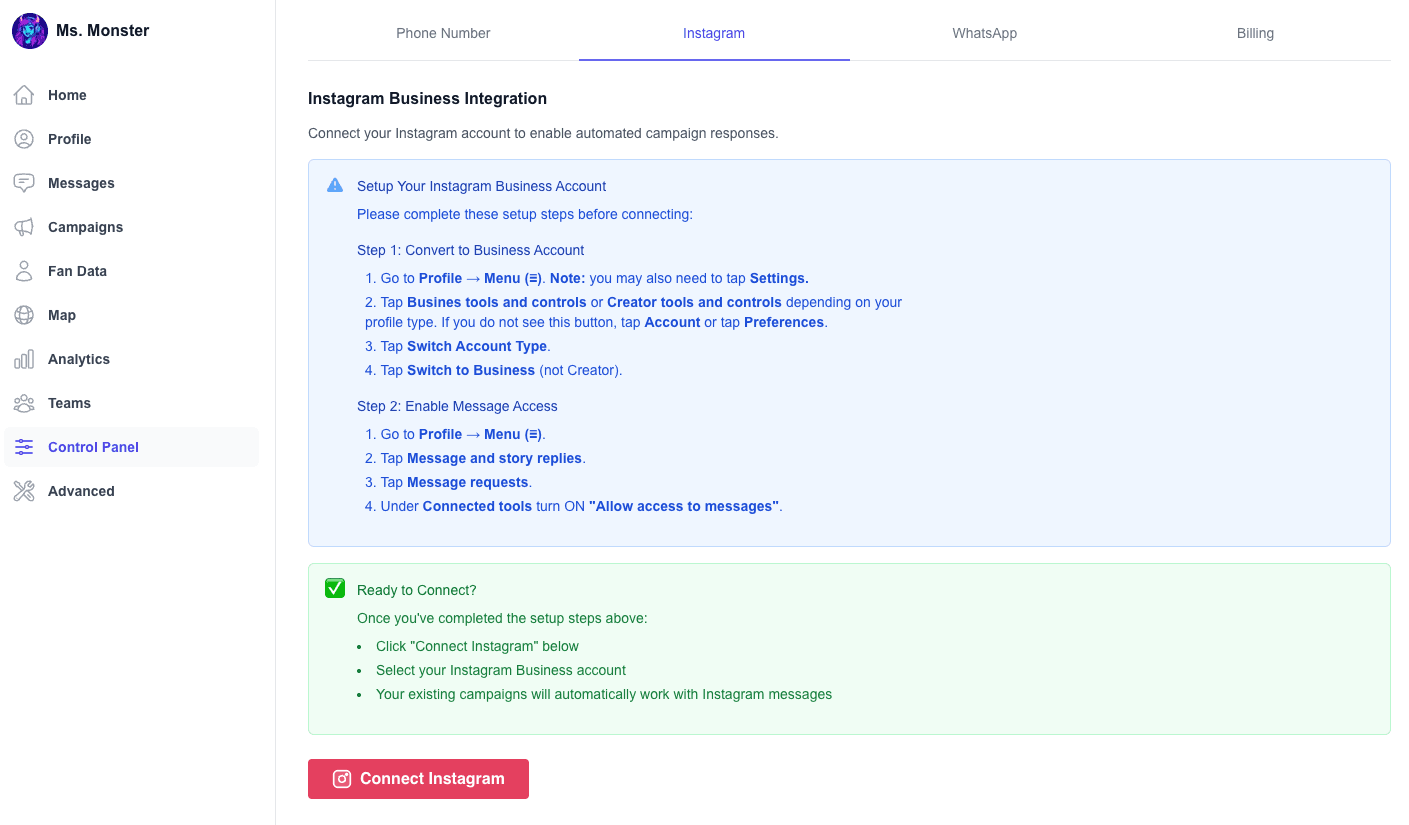Click the green checkmark icon

[334, 588]
